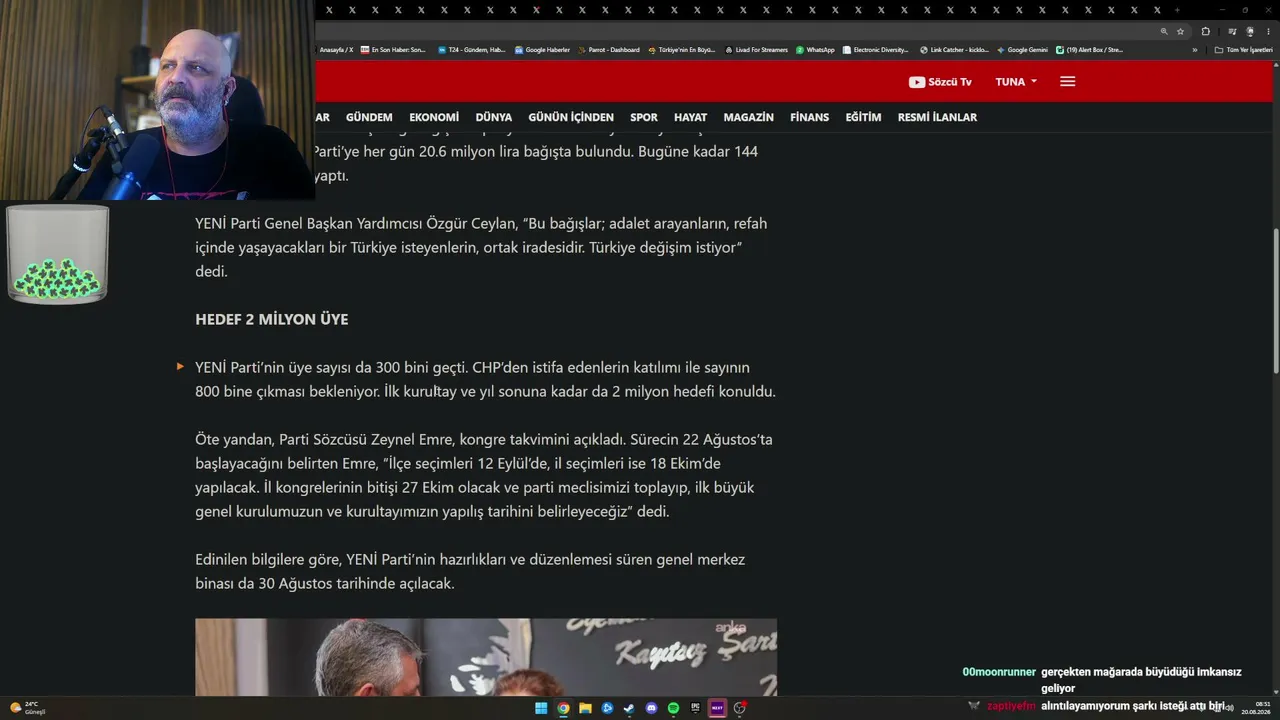
Task: Open the Windows Start menu
Action: [x=541, y=708]
